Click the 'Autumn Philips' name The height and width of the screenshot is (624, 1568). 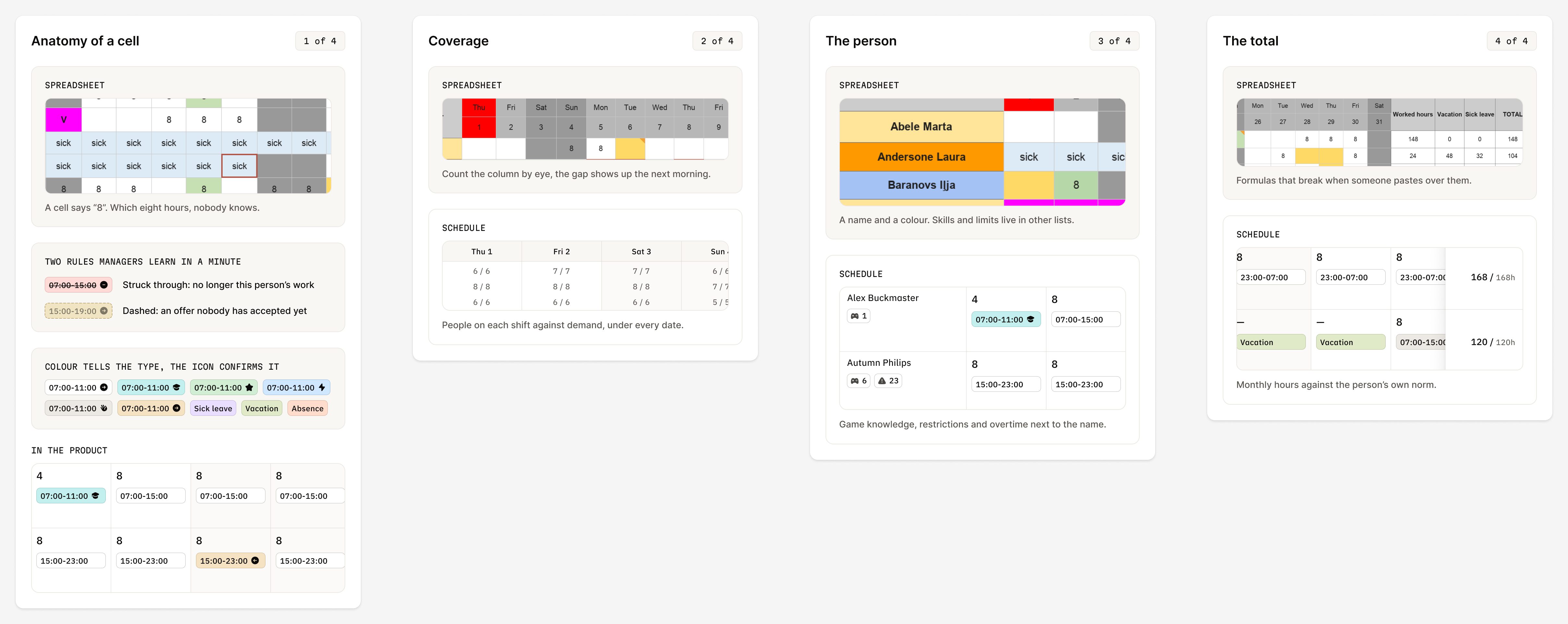point(879,363)
